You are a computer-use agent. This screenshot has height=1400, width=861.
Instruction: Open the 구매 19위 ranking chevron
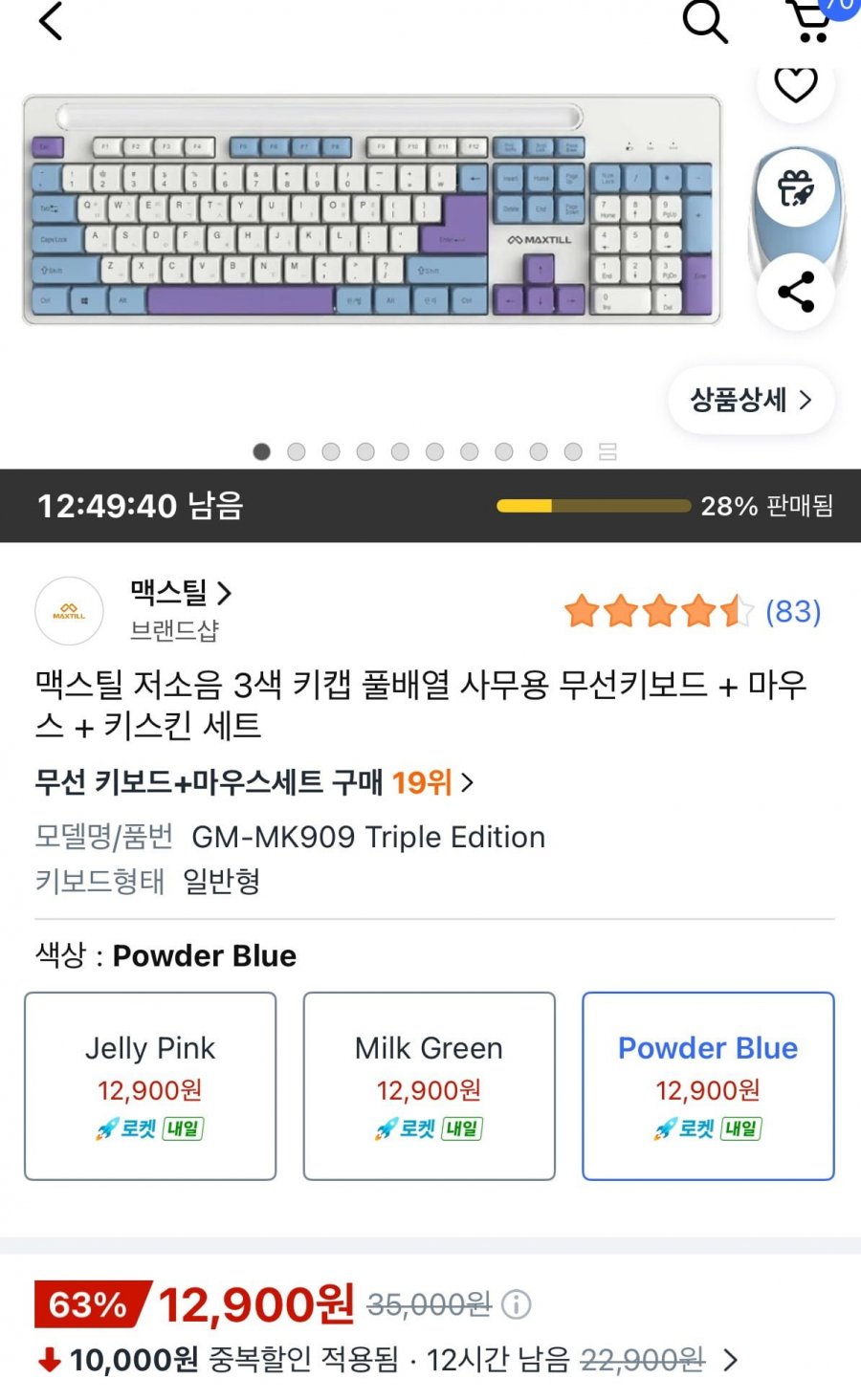pyautogui.click(x=467, y=783)
